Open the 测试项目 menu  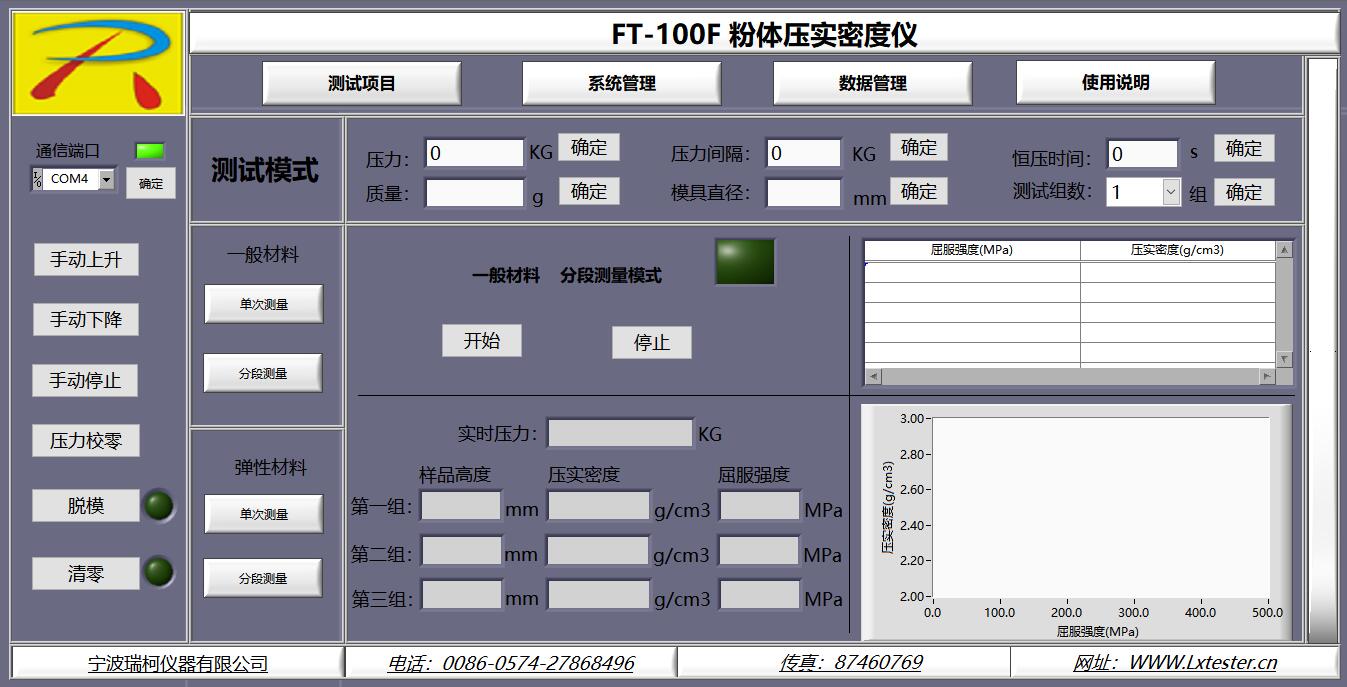[x=362, y=83]
